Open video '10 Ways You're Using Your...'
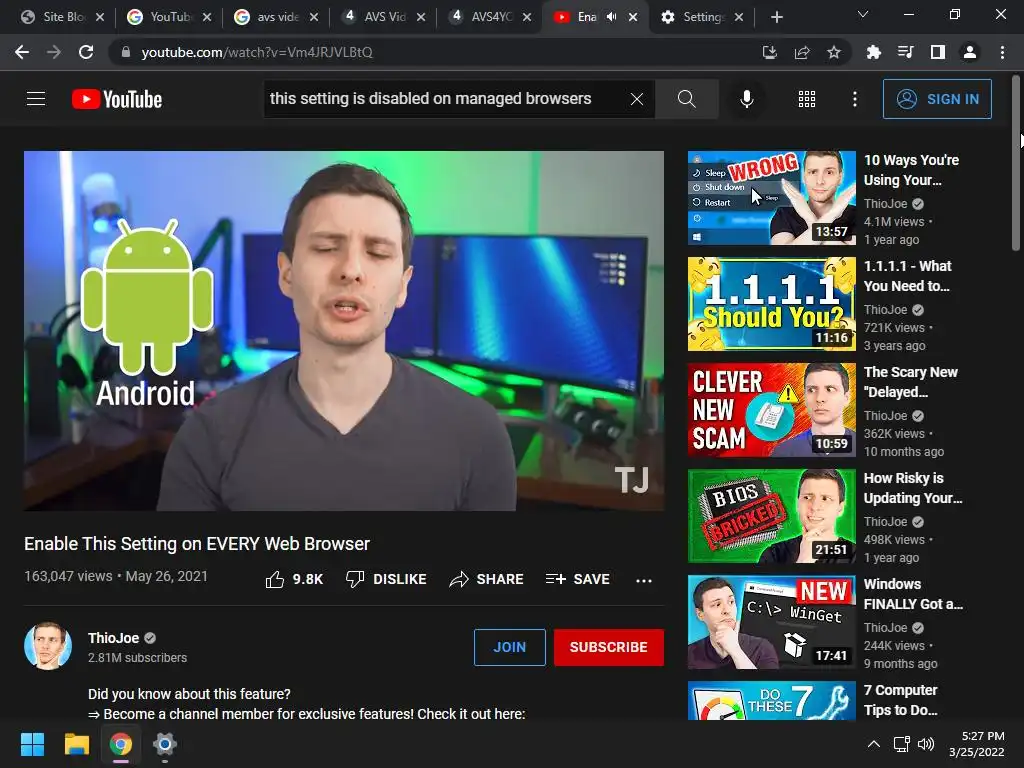The height and width of the screenshot is (768, 1024). point(912,170)
